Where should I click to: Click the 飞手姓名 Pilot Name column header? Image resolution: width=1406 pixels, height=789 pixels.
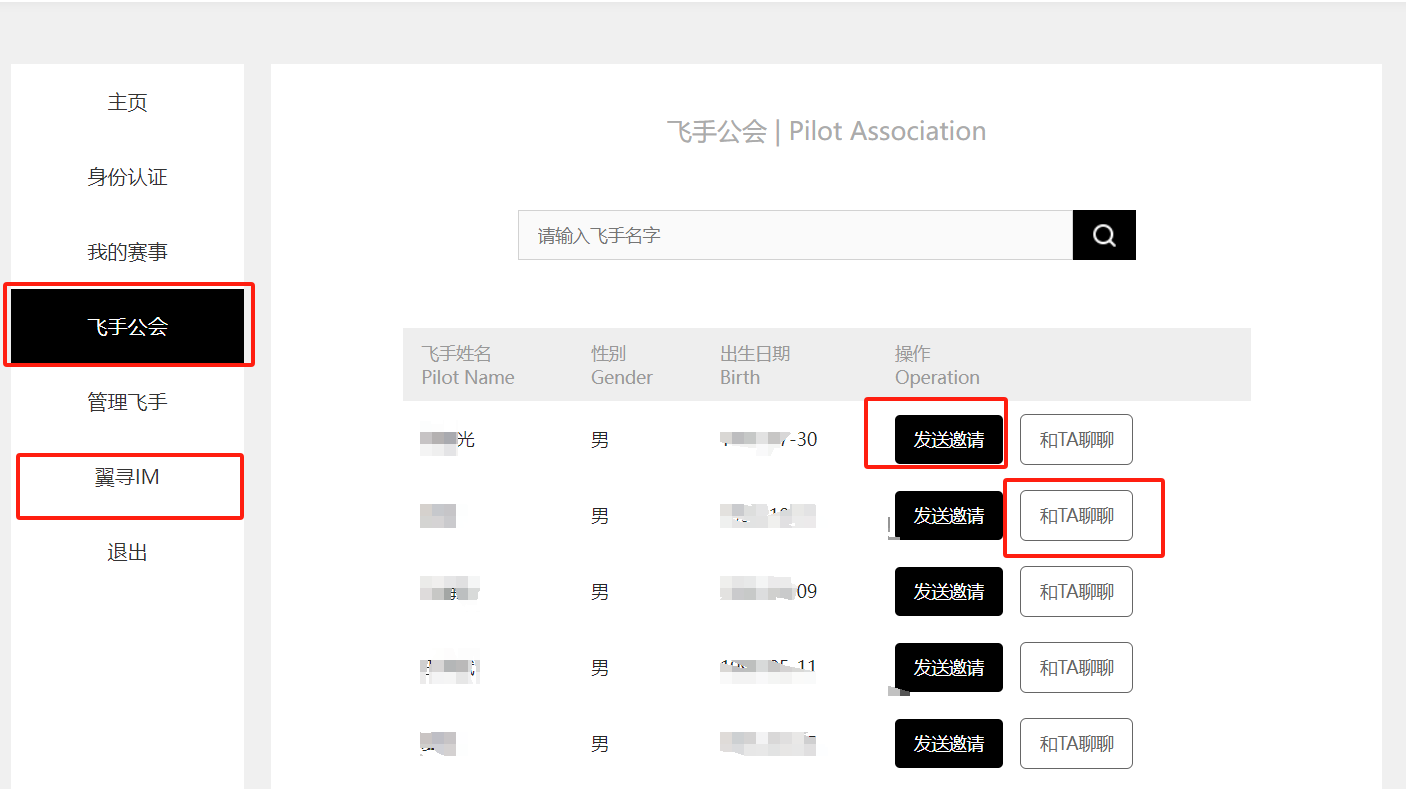click(467, 365)
